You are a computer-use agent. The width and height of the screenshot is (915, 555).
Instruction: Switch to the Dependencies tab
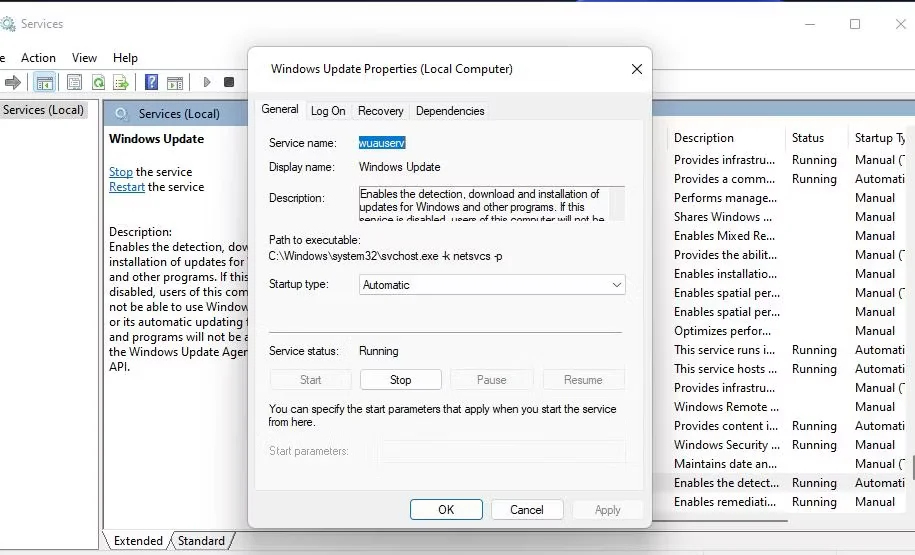coord(450,111)
